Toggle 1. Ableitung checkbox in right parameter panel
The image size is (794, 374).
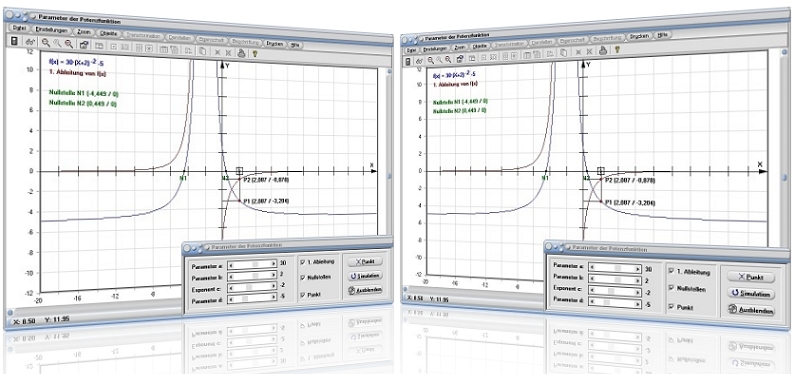click(671, 271)
